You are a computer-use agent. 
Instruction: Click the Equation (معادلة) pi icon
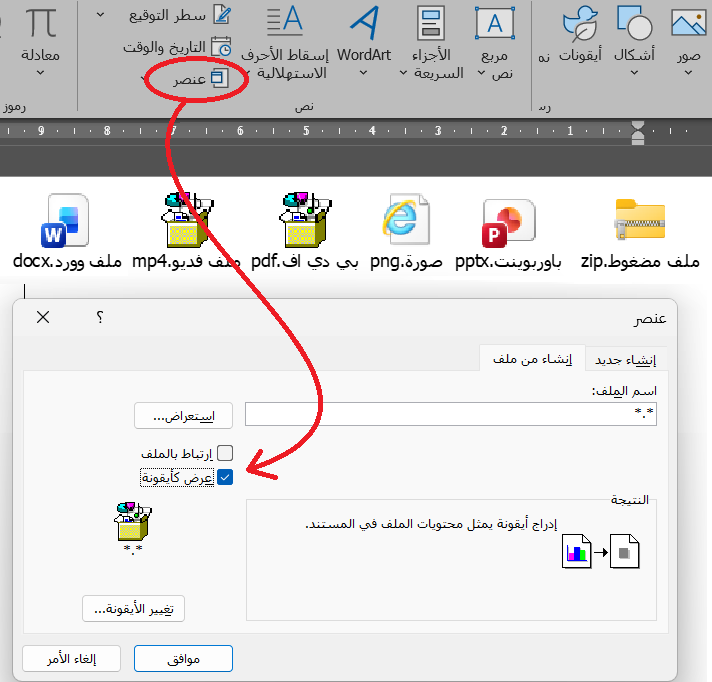click(41, 22)
